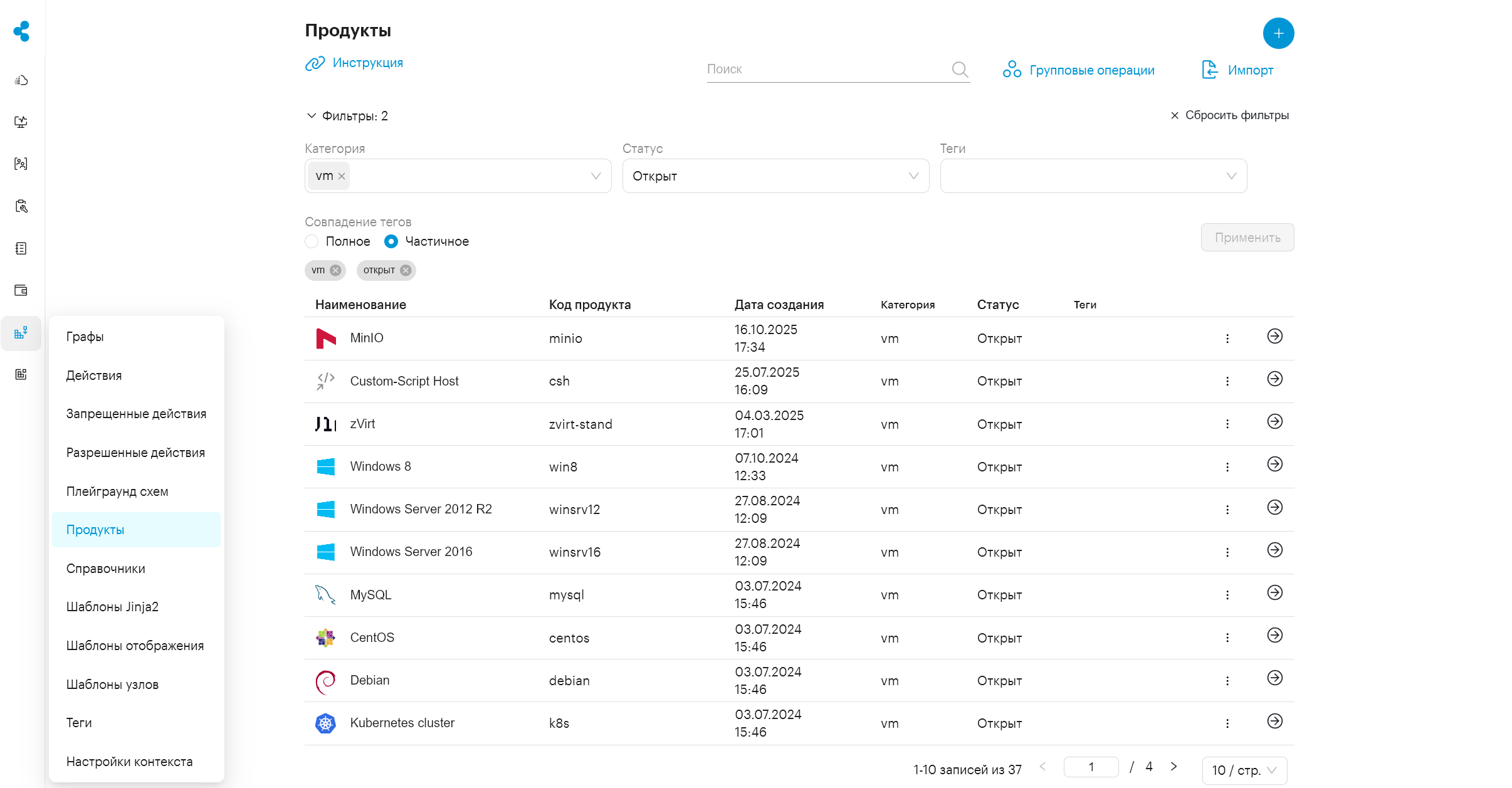
Task: Open more actions for MySQL row
Action: click(1227, 595)
